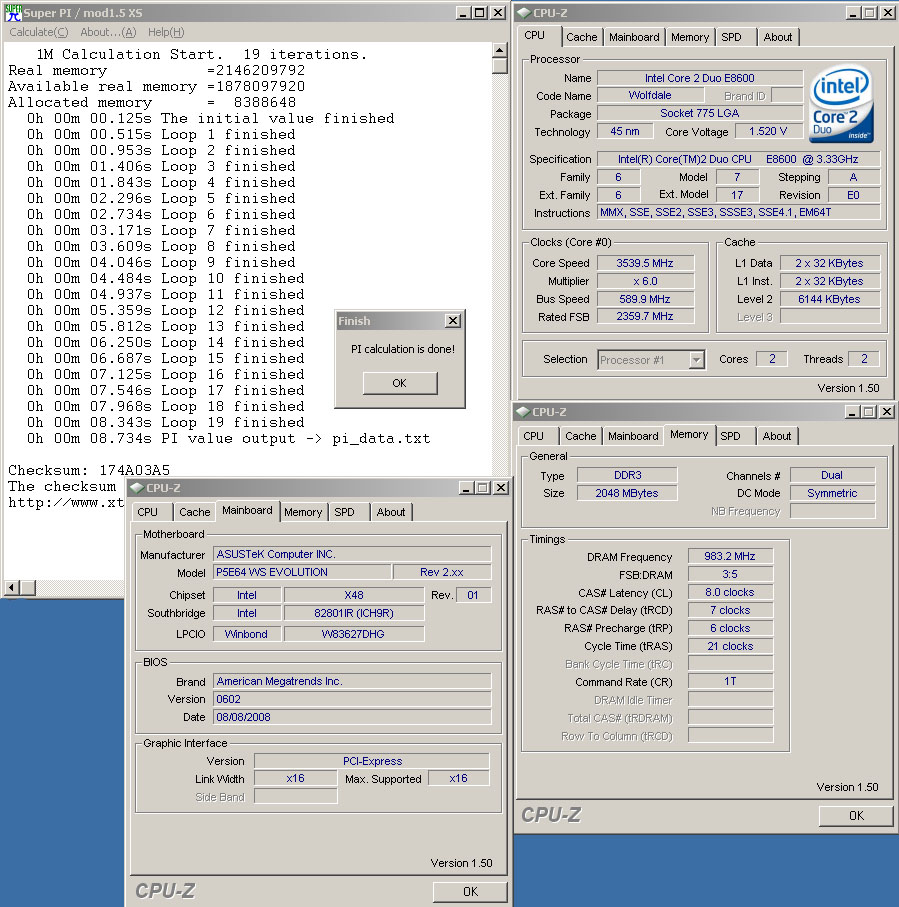Screen dimensions: 899x907
Task: Click the BIOS Date field 08/08/2008
Action: click(352, 717)
